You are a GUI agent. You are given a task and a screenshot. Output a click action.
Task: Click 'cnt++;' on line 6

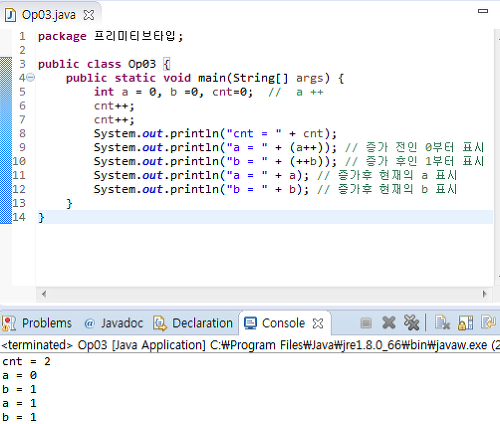click(114, 106)
